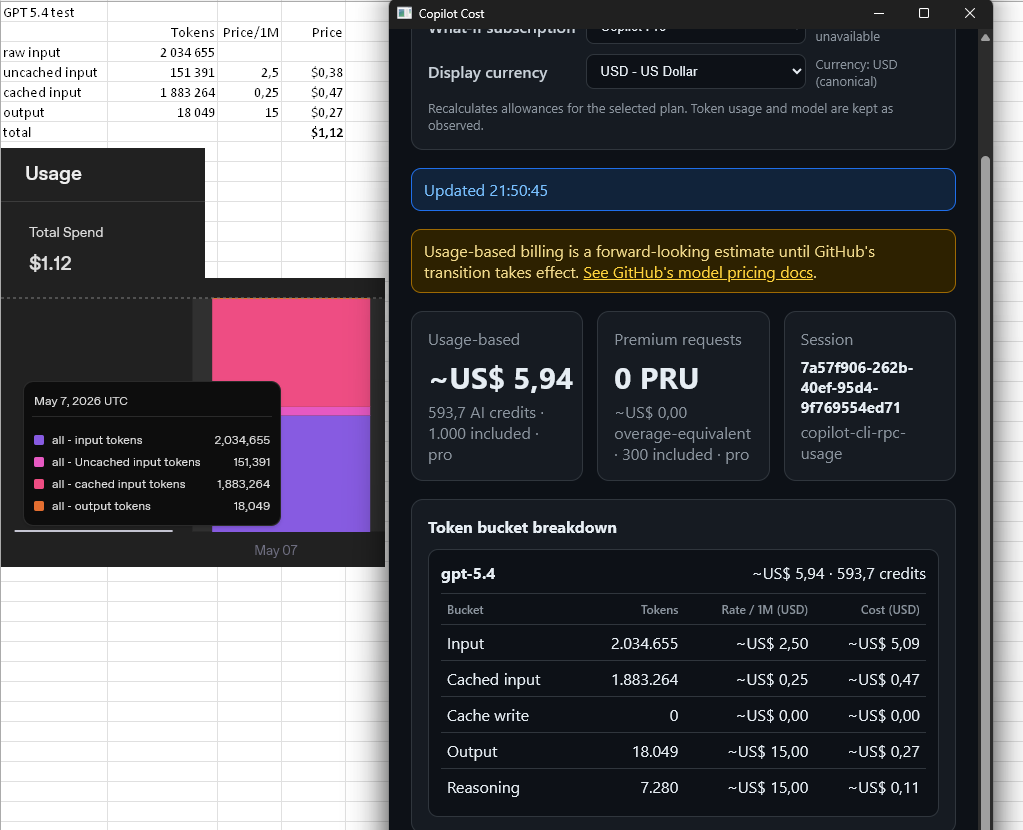Open the Display currency dropdown

coord(695,71)
